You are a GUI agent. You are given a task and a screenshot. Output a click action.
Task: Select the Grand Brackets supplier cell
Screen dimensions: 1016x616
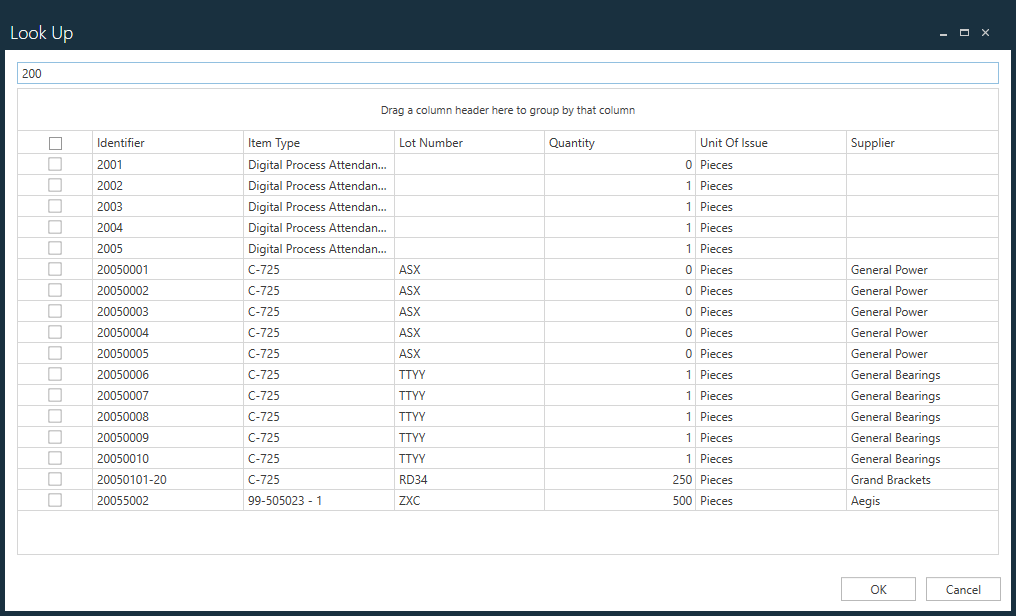tap(890, 480)
